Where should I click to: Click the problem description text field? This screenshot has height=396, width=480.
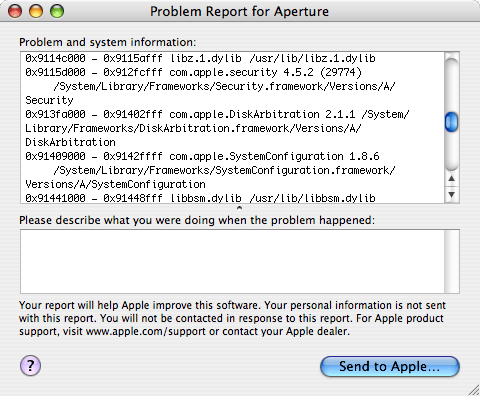click(232, 261)
